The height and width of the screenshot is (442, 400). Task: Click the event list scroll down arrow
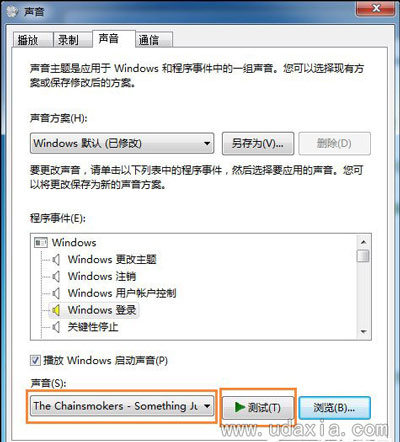pos(363,332)
